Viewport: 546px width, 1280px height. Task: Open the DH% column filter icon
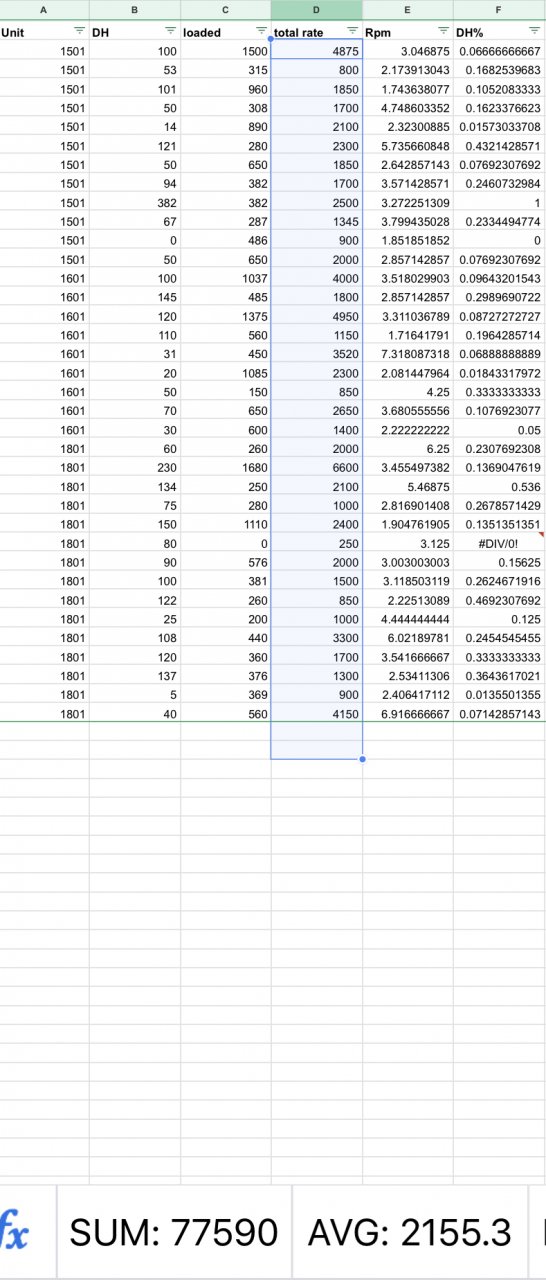point(534,32)
